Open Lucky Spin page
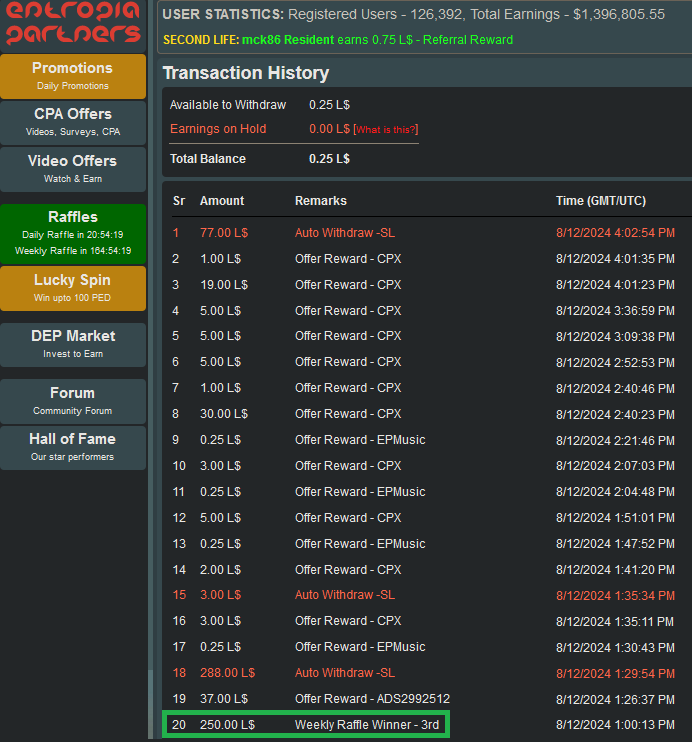This screenshot has width=692, height=742. pyautogui.click(x=73, y=288)
